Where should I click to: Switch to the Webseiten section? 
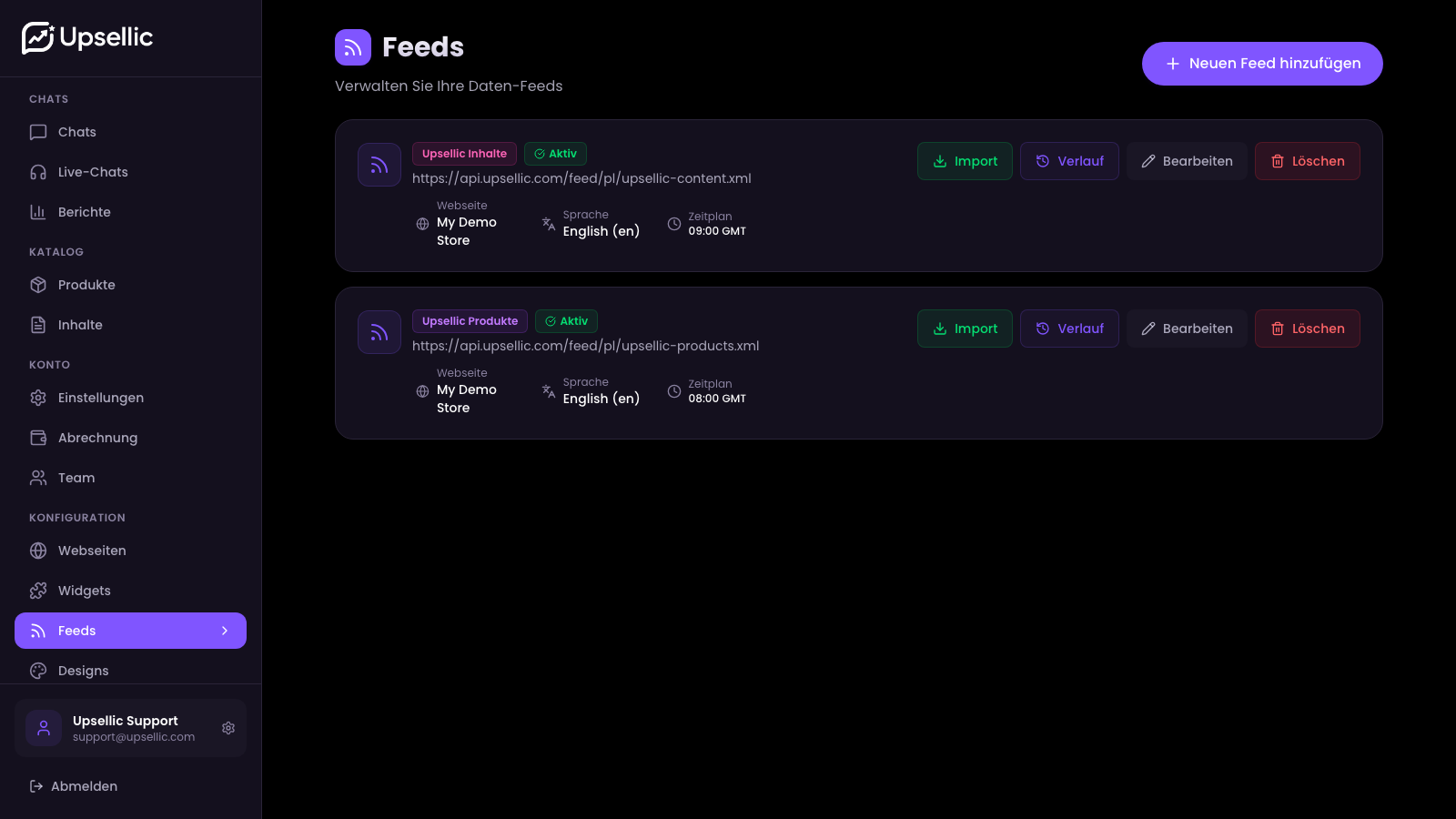pos(92,551)
